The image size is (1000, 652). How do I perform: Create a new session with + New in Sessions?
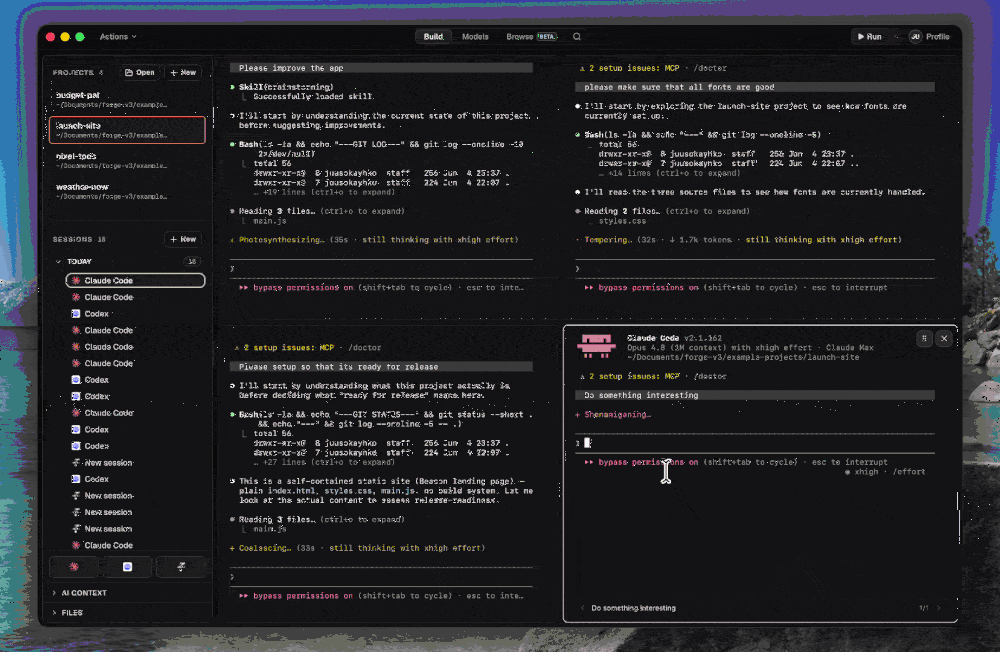pyautogui.click(x=183, y=239)
